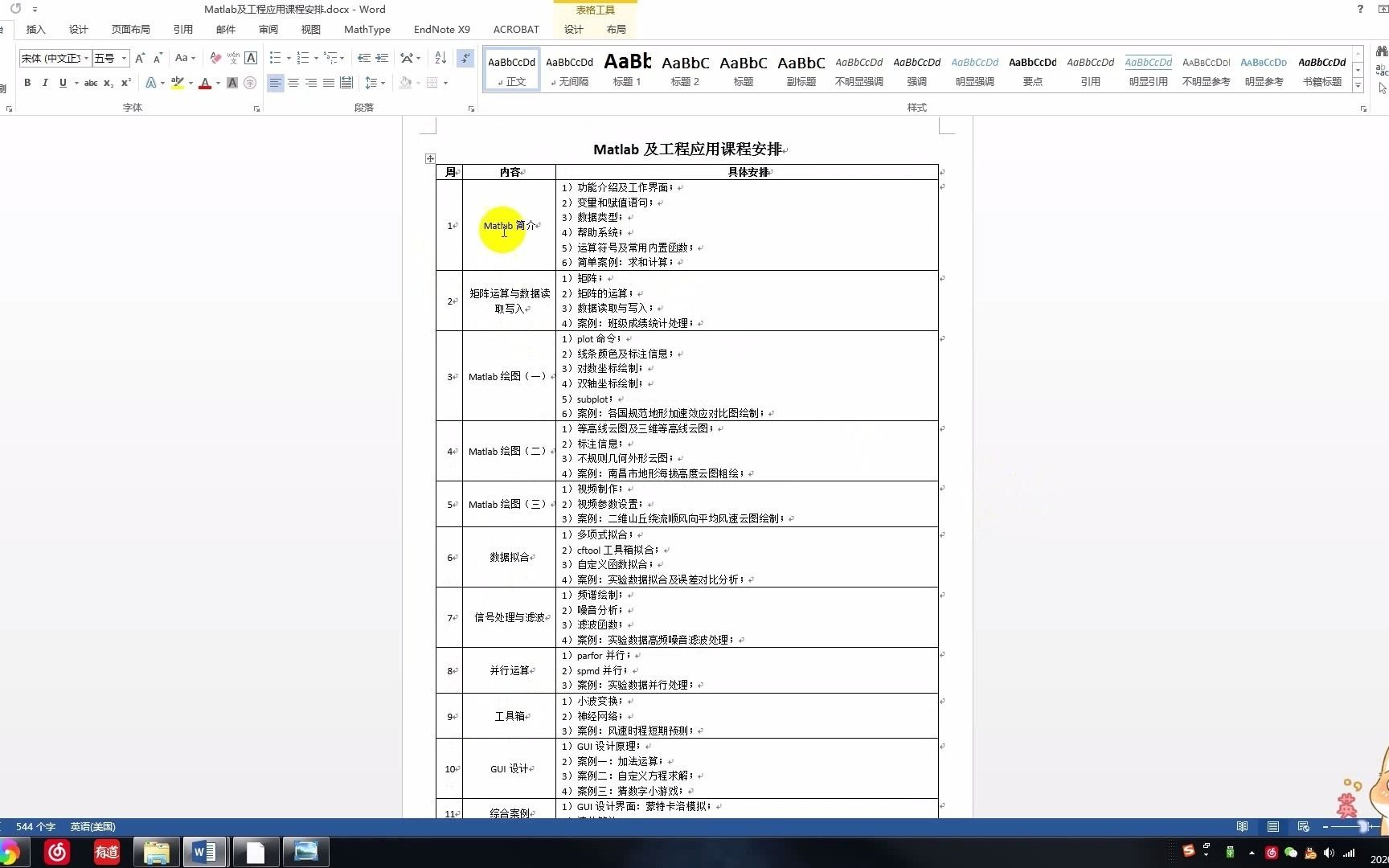
Task: Open the table tools Layout (布局) tab
Action: coord(617,30)
